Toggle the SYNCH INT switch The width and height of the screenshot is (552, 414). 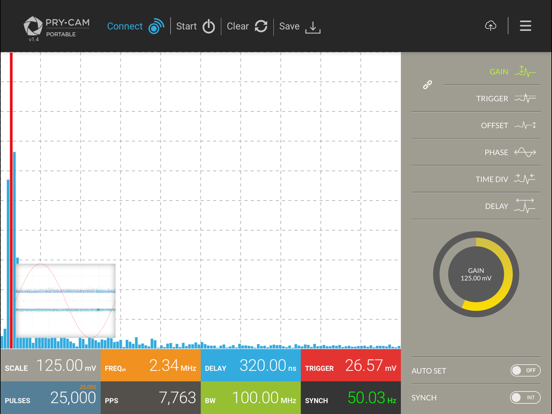525,397
